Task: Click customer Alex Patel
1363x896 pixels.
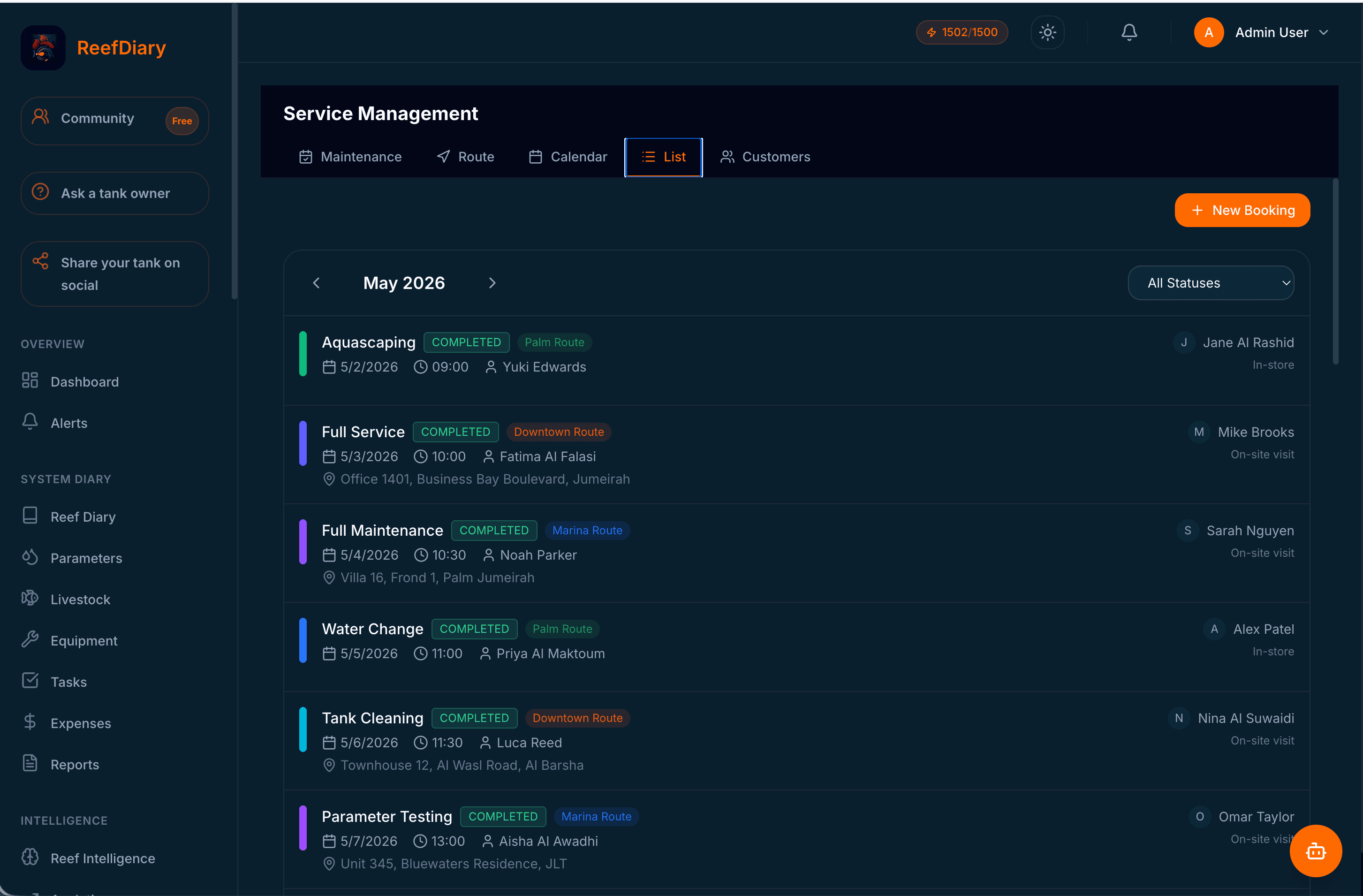Action: click(1264, 629)
